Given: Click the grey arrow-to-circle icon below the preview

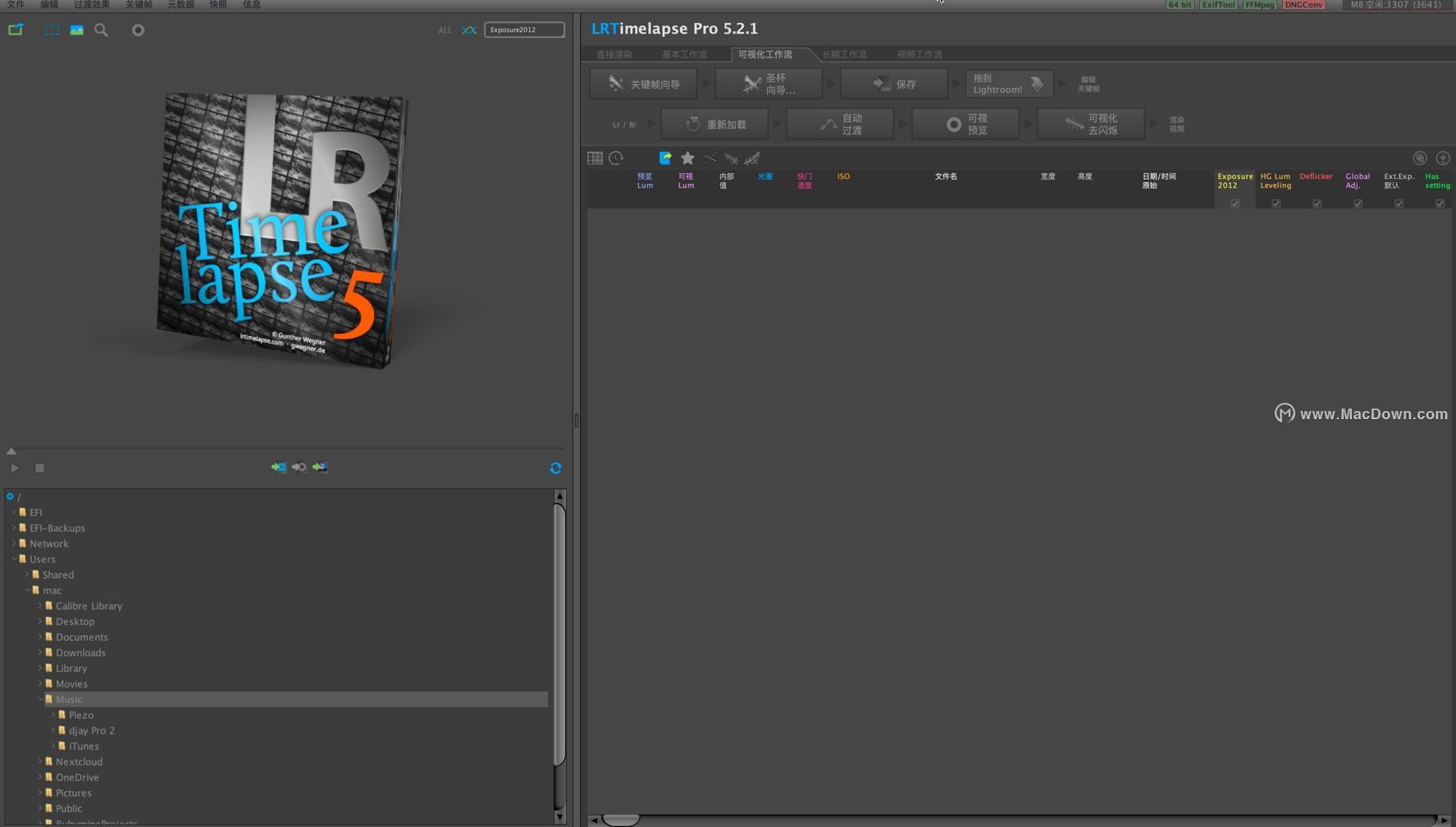Looking at the screenshot, I should pyautogui.click(x=299, y=467).
